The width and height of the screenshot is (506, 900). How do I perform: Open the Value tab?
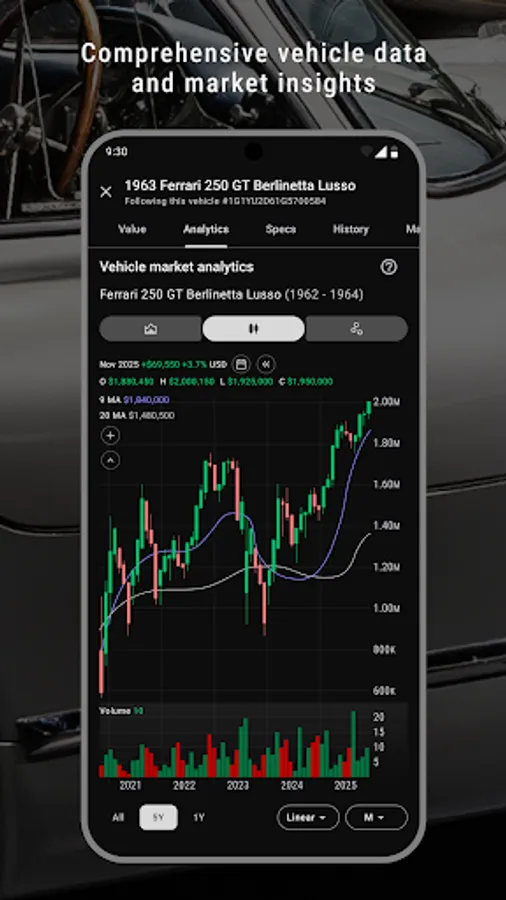click(132, 229)
